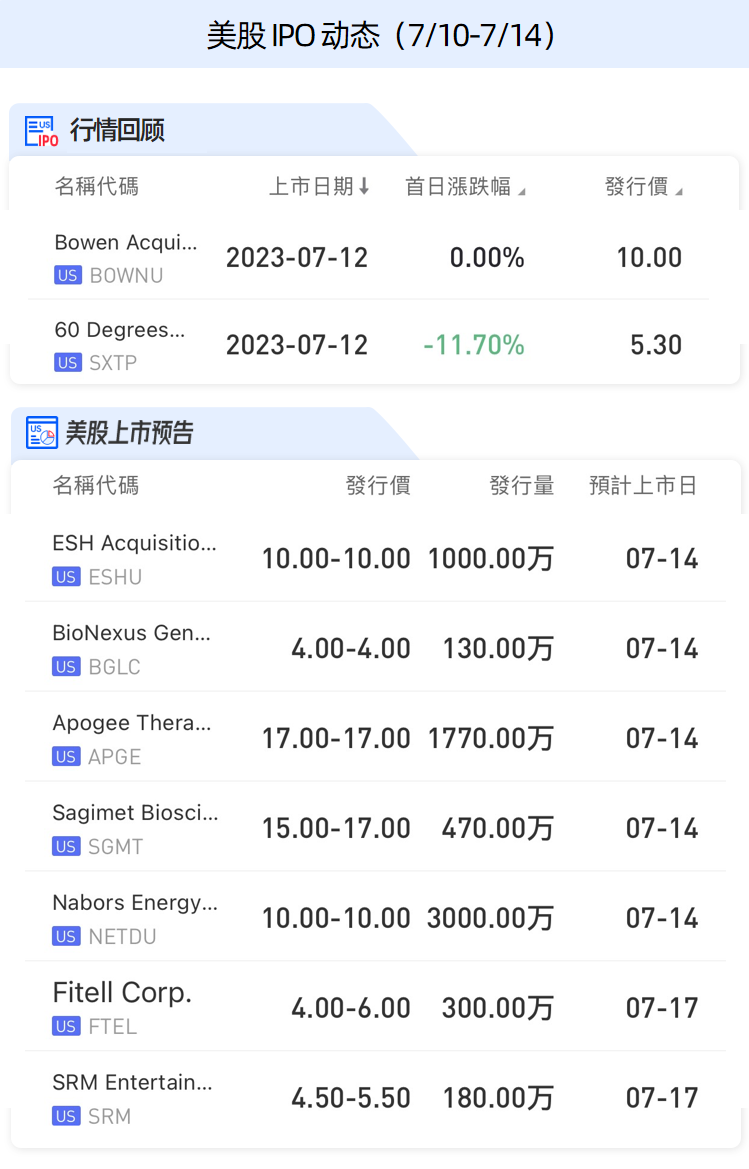Click the US IPO icon beside 行情回顾

click(42, 131)
